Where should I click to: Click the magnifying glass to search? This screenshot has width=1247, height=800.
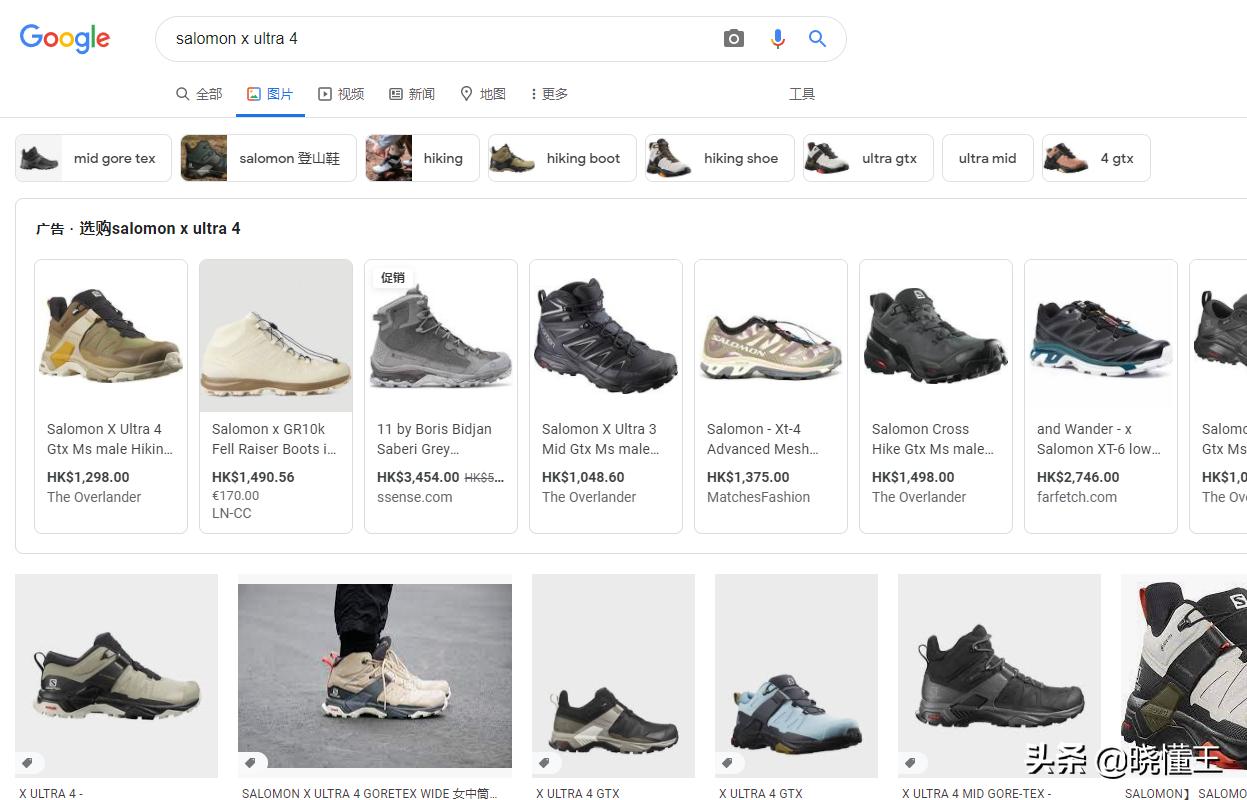click(x=817, y=38)
